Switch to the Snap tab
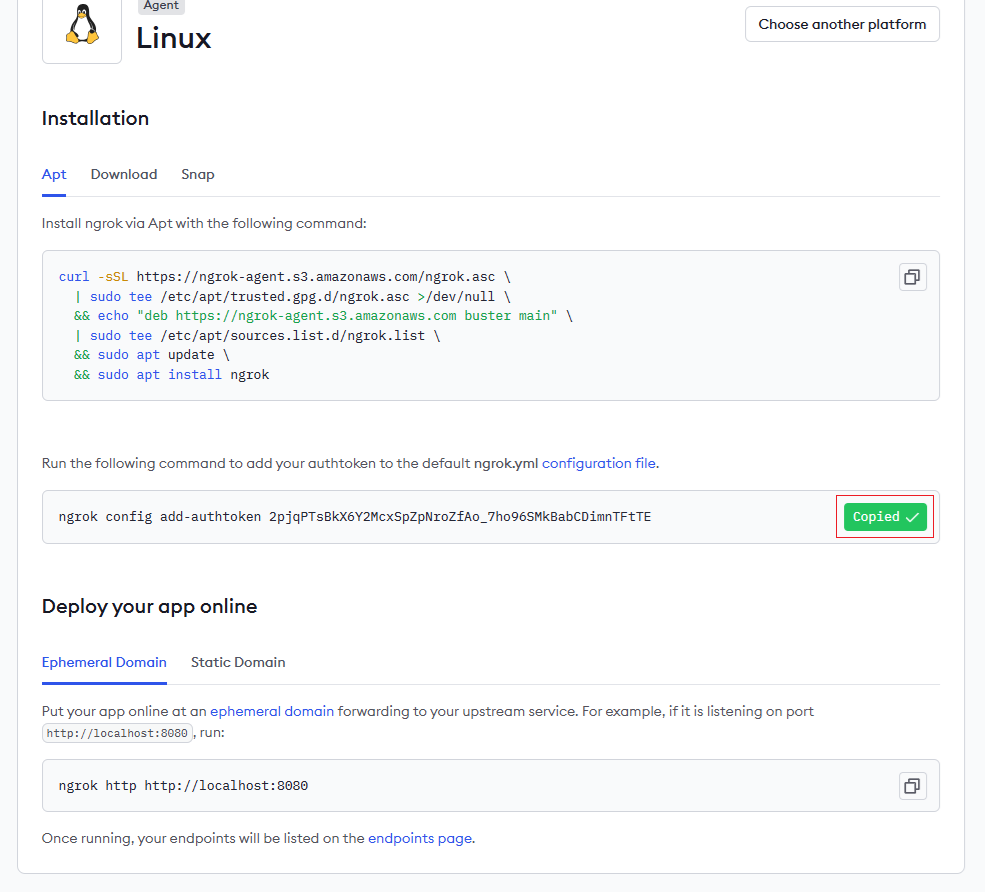Viewport: 985px width, 892px height. [198, 175]
